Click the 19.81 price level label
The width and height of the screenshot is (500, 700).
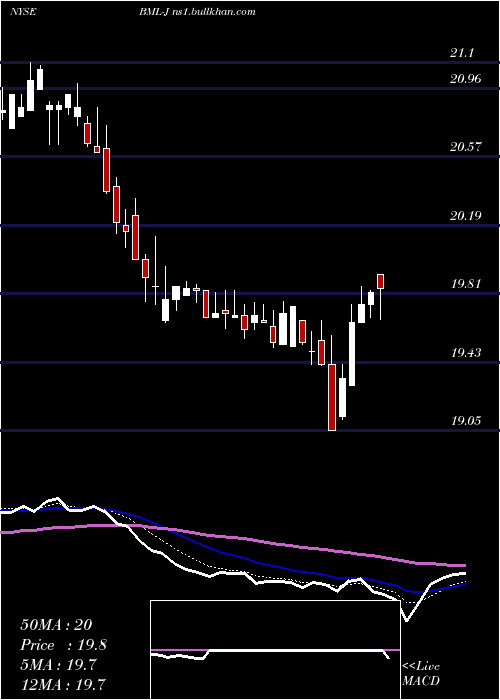(x=466, y=284)
